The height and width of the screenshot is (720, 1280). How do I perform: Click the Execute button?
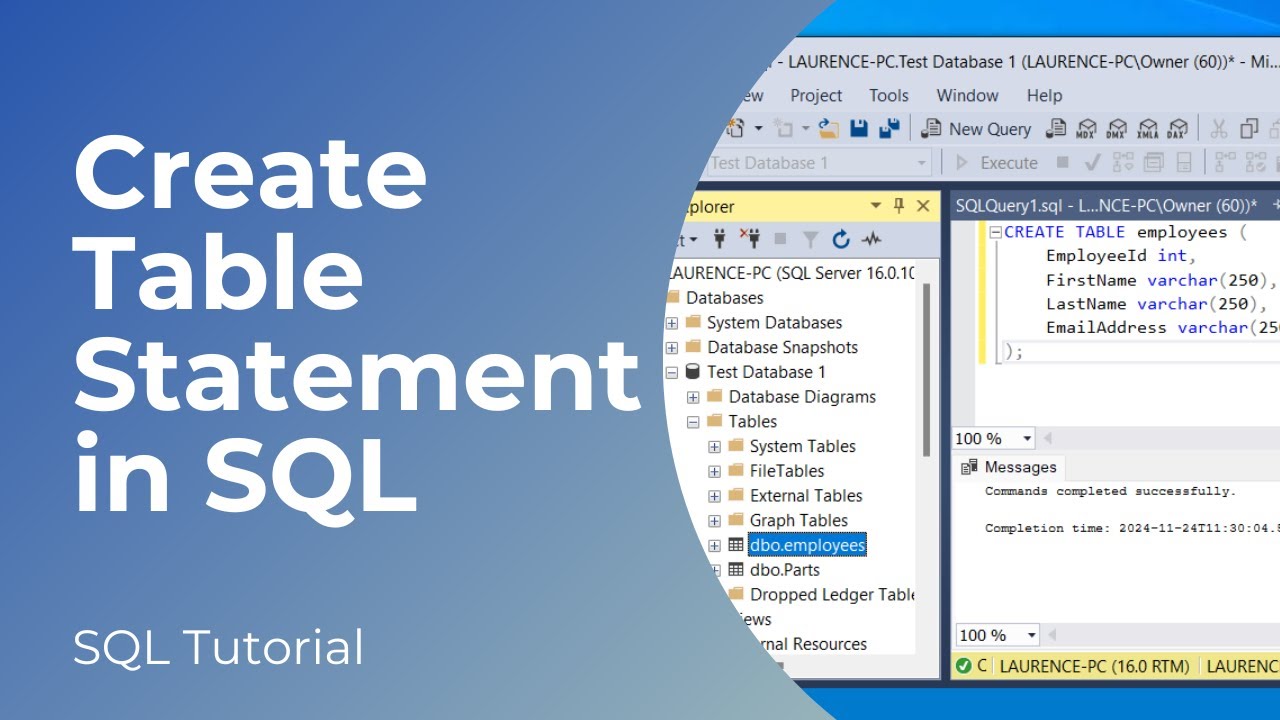(996, 162)
